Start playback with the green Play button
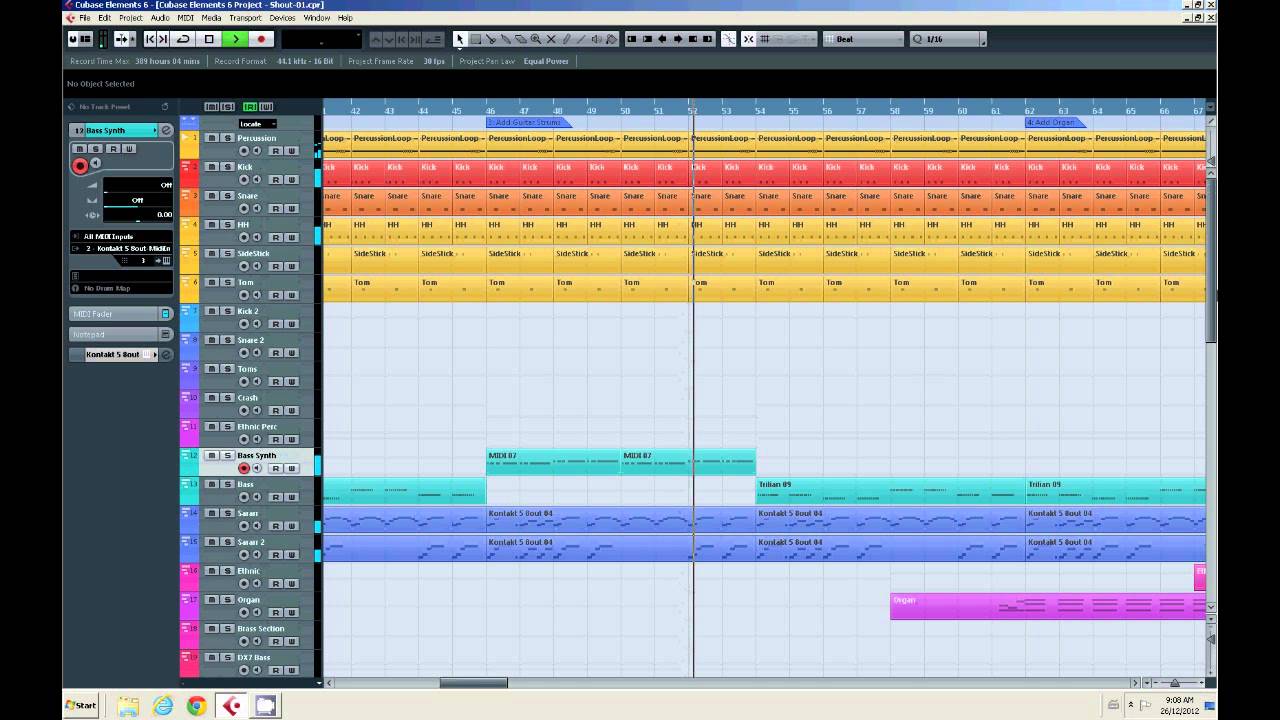 coord(235,39)
